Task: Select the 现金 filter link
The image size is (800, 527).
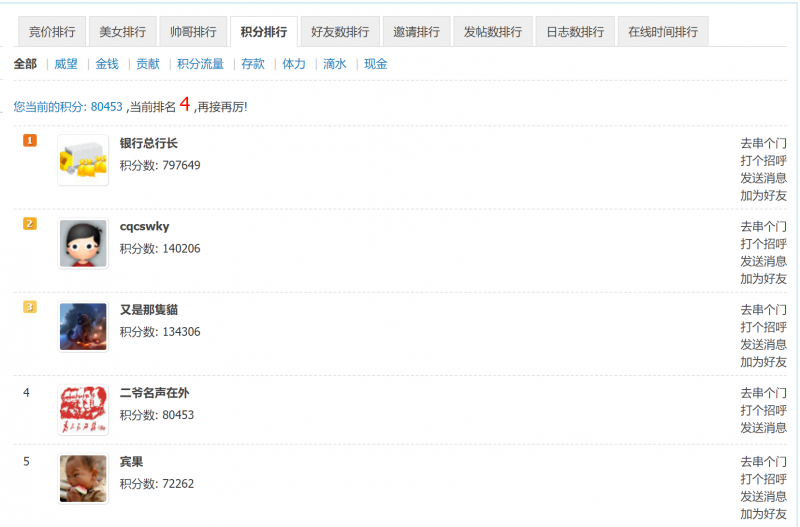Action: coord(375,64)
